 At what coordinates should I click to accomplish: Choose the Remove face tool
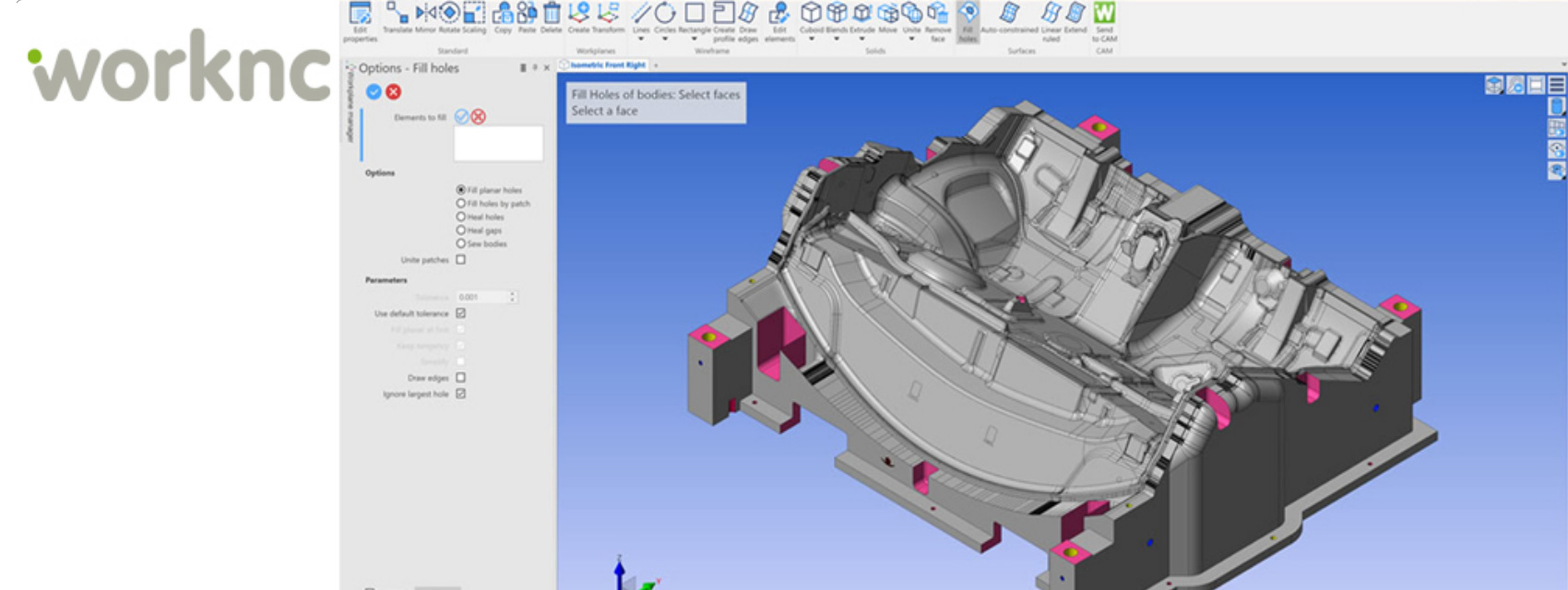click(x=938, y=21)
